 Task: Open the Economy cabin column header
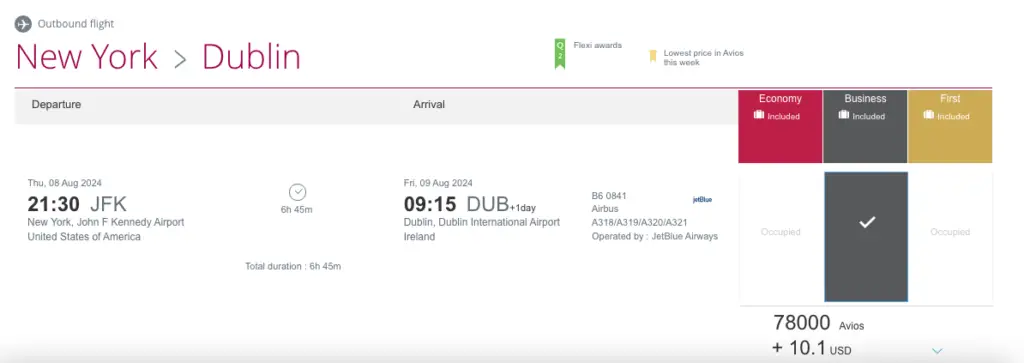780,126
